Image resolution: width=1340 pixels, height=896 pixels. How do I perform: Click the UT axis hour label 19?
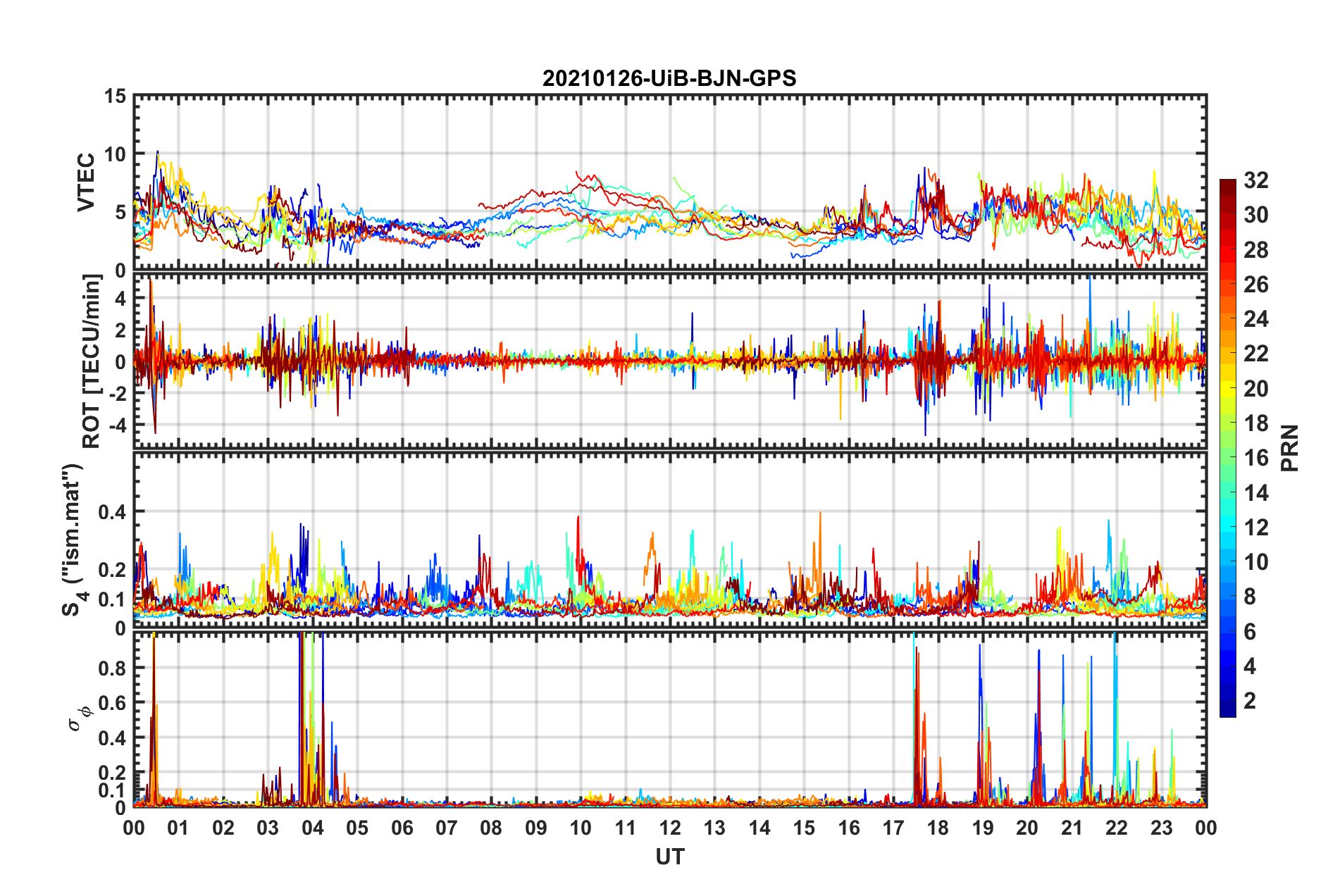click(x=983, y=828)
